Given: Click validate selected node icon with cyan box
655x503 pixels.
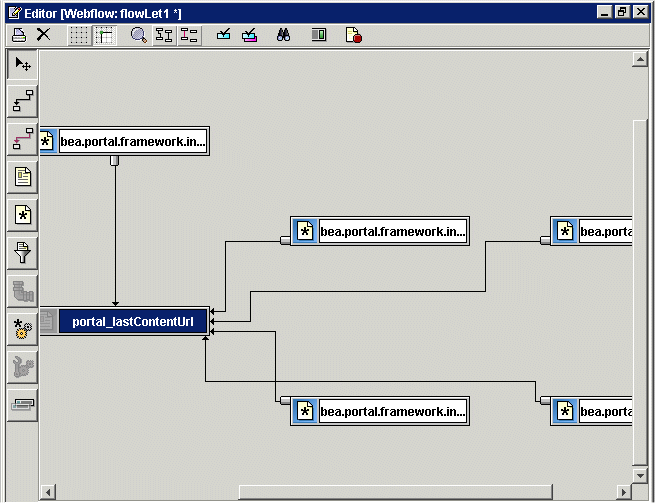Looking at the screenshot, I should point(223,35).
